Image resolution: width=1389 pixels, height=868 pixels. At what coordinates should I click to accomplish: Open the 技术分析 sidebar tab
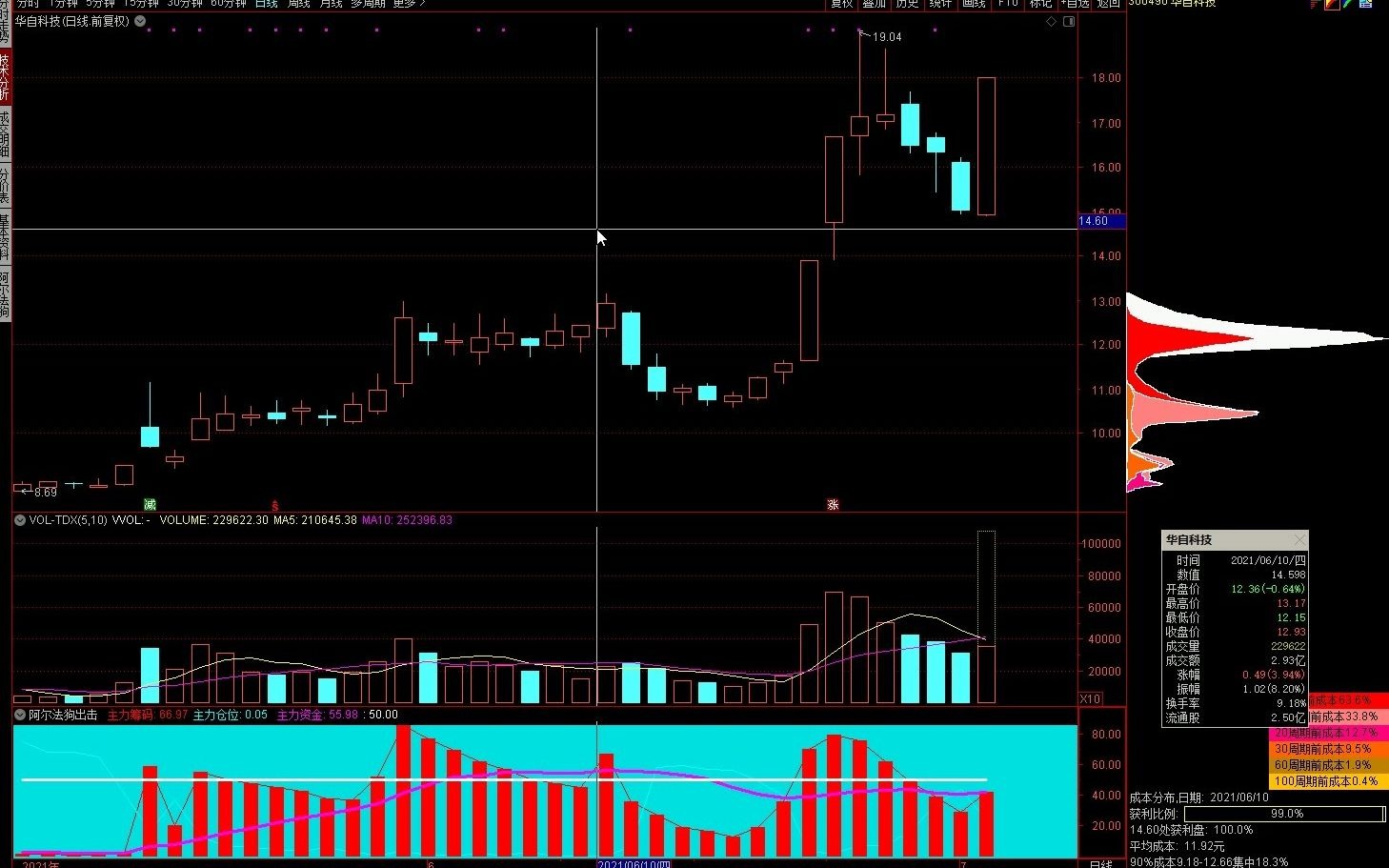[x=5, y=77]
